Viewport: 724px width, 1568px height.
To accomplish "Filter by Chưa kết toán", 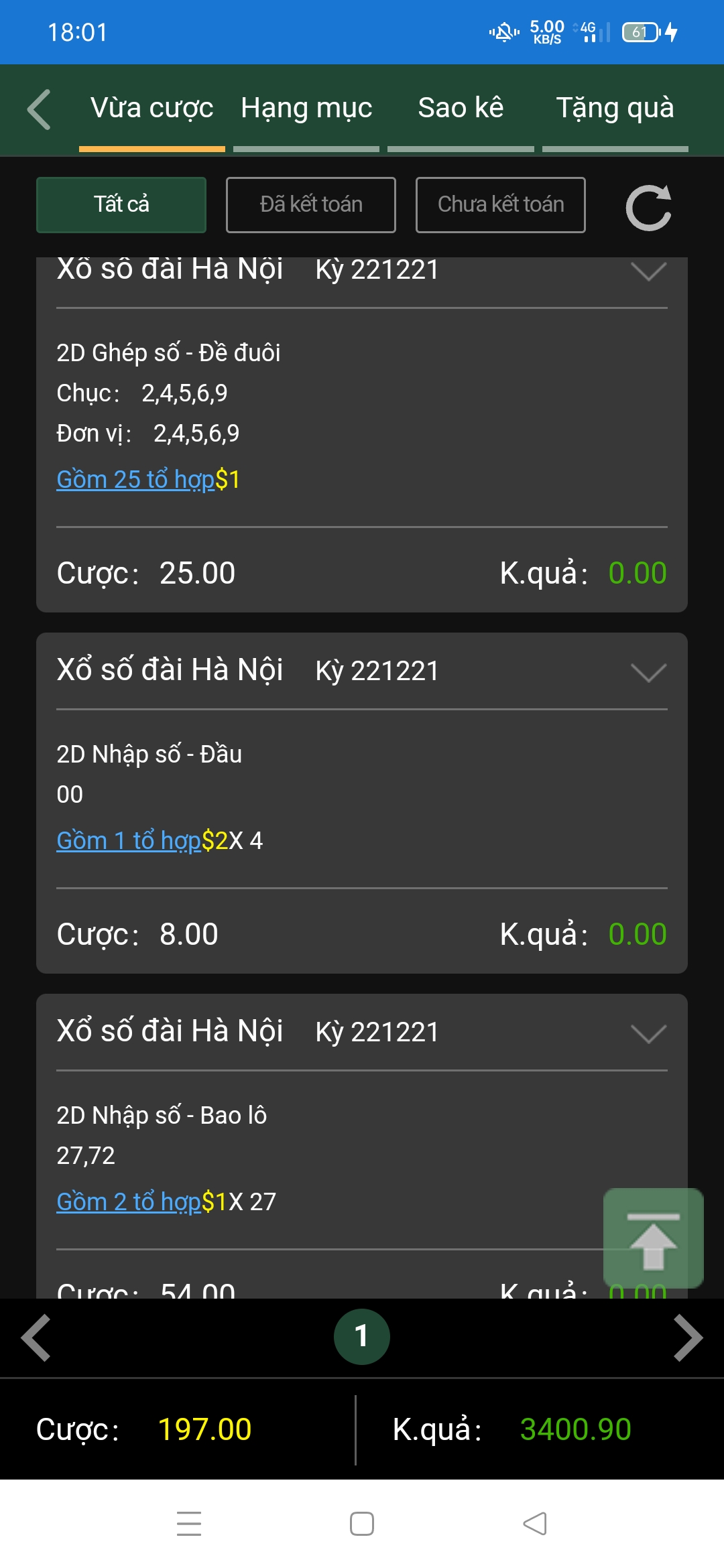I will pyautogui.click(x=501, y=205).
